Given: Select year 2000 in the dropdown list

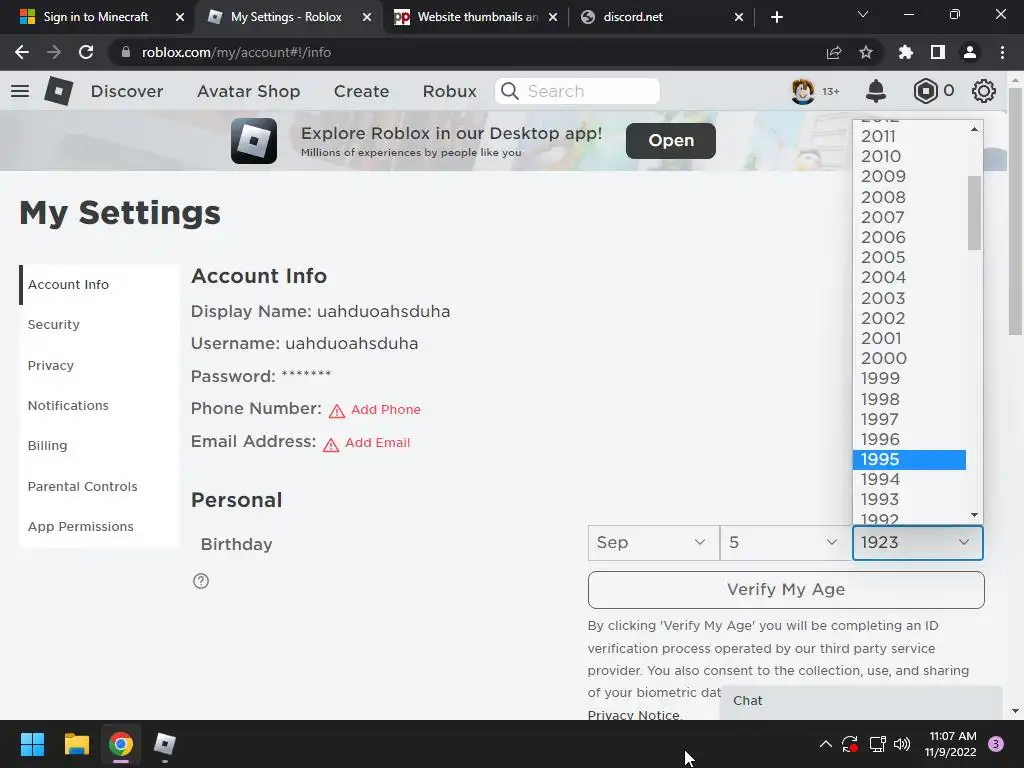Looking at the screenshot, I should pos(909,358).
